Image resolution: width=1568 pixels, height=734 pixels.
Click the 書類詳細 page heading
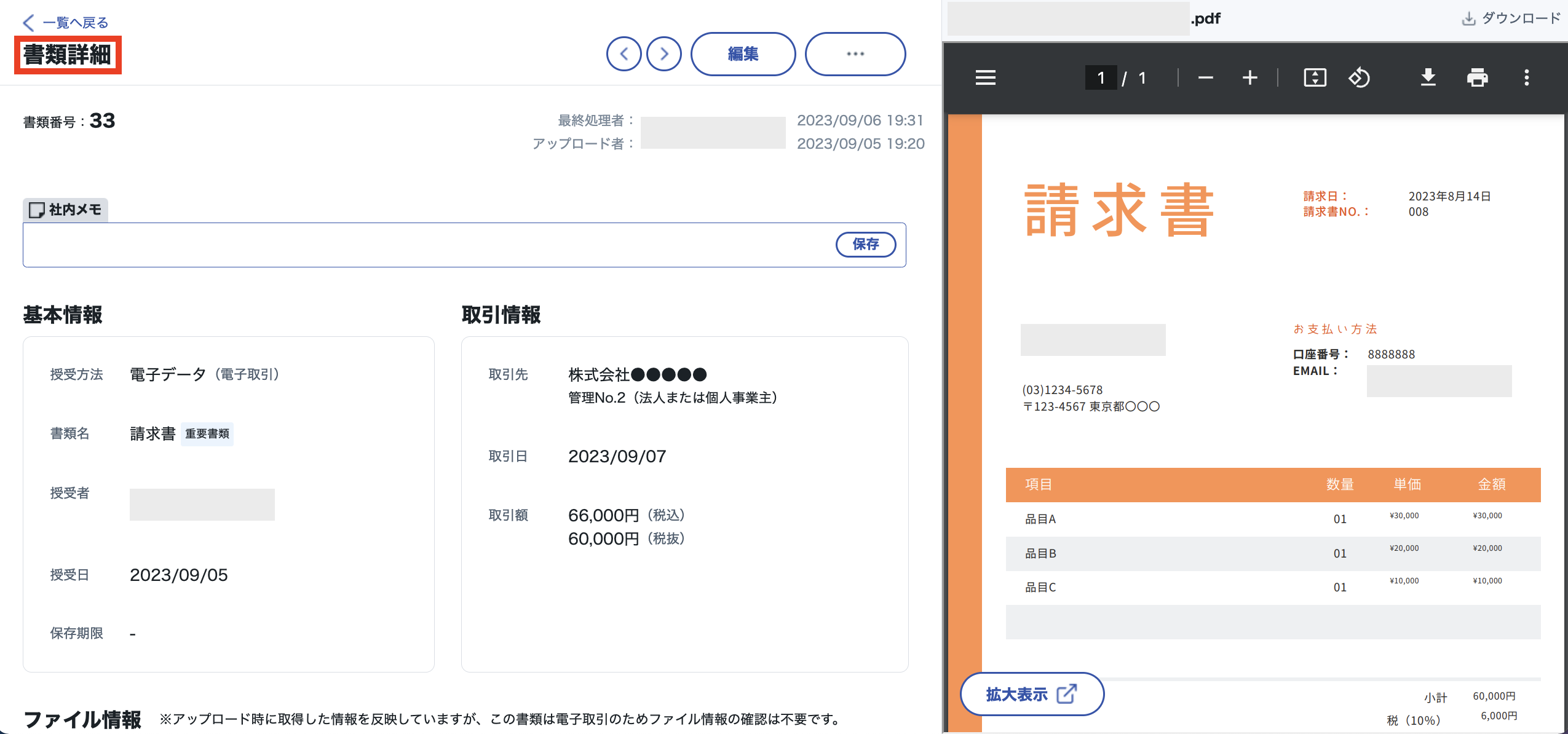point(68,55)
